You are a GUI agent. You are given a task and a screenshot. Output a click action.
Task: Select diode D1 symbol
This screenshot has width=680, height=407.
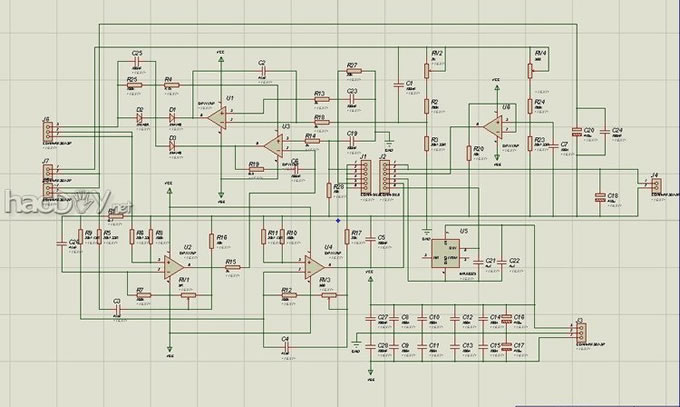click(172, 117)
